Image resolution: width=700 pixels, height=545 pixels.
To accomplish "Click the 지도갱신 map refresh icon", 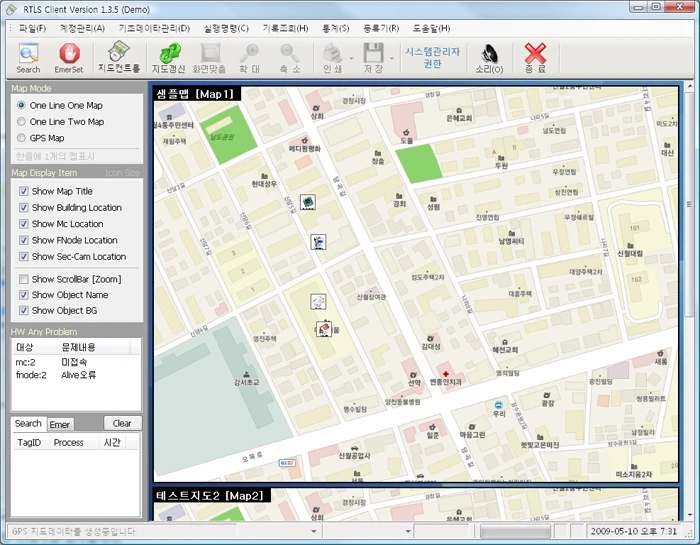I will click(168, 58).
